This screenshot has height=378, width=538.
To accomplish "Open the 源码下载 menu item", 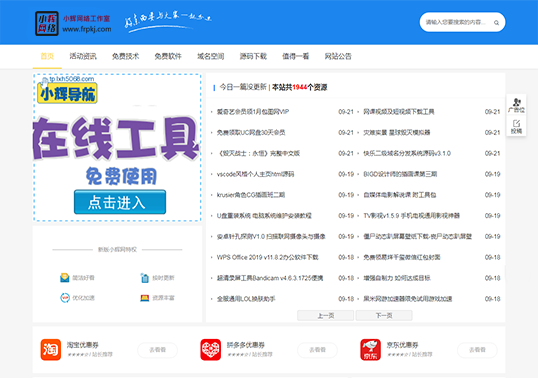I will point(253,56).
